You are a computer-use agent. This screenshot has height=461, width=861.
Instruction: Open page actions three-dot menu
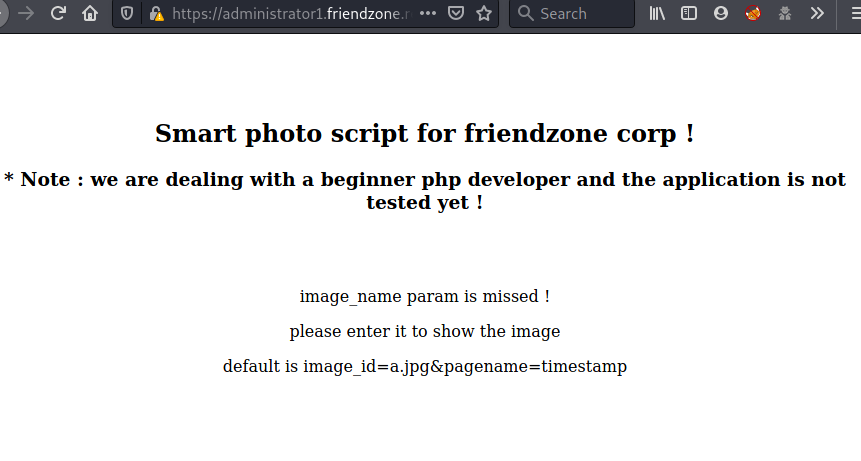tap(427, 14)
